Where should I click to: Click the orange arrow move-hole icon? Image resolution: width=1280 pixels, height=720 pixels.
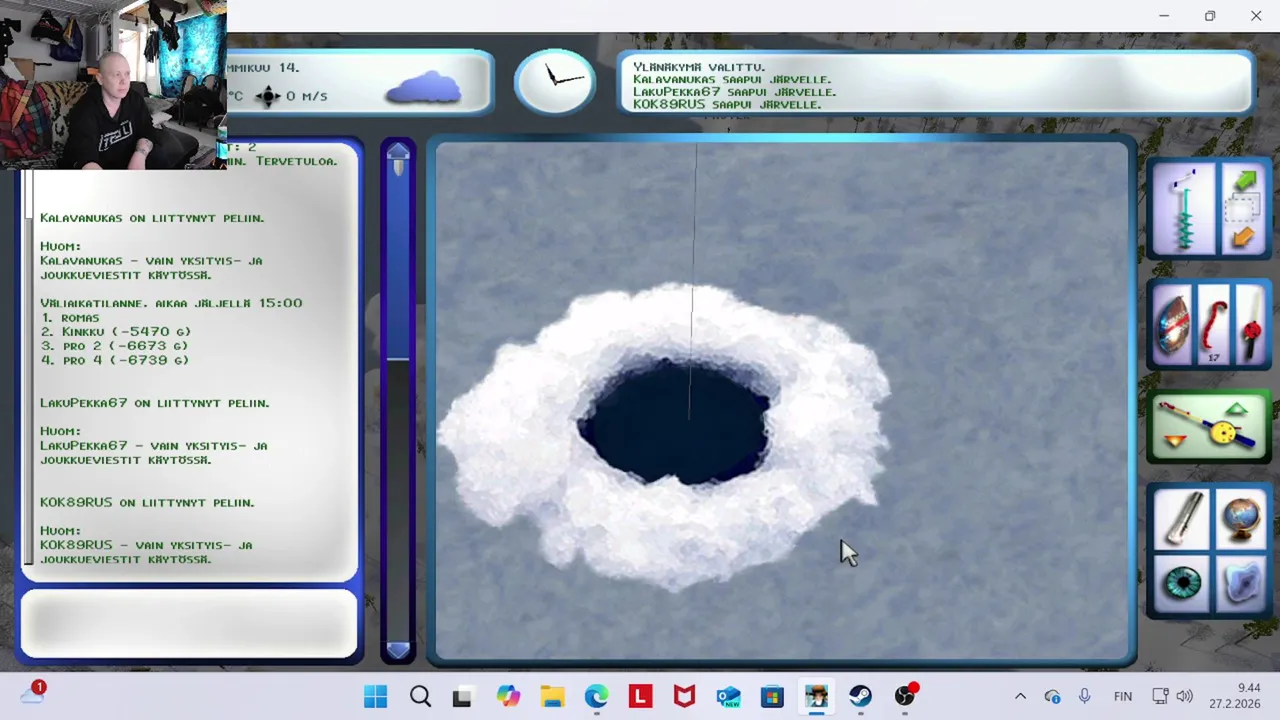(1243, 237)
